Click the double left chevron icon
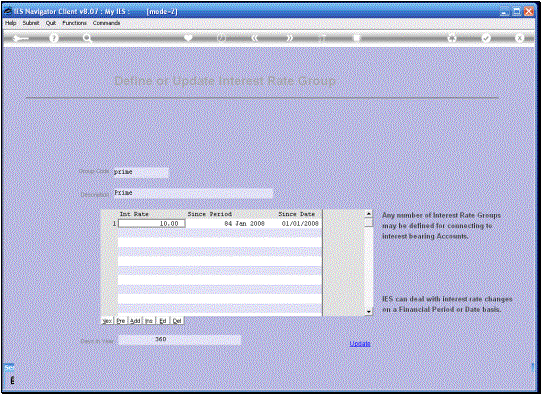 [x=255, y=38]
